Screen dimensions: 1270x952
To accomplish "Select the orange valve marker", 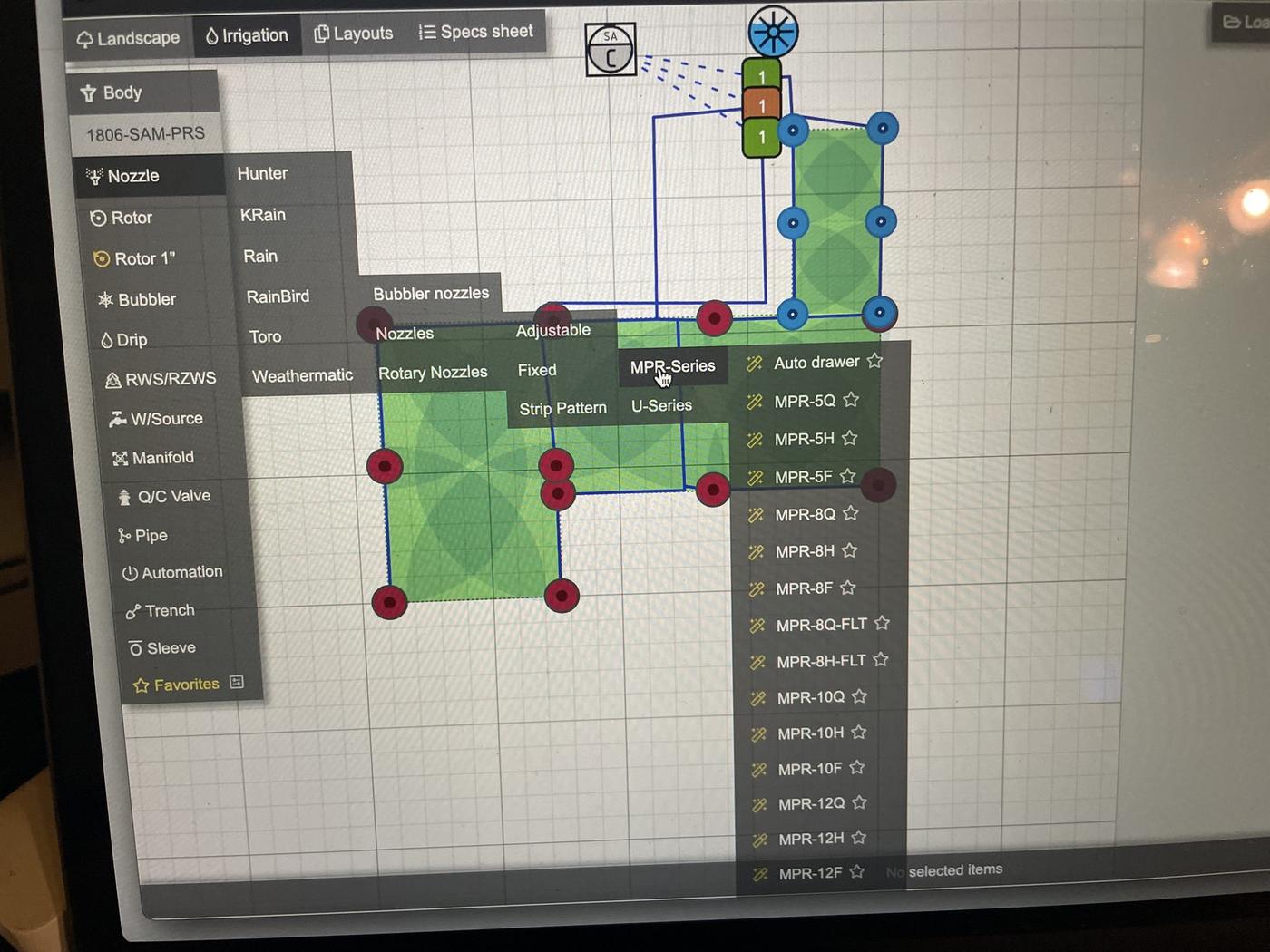I will coord(762,105).
